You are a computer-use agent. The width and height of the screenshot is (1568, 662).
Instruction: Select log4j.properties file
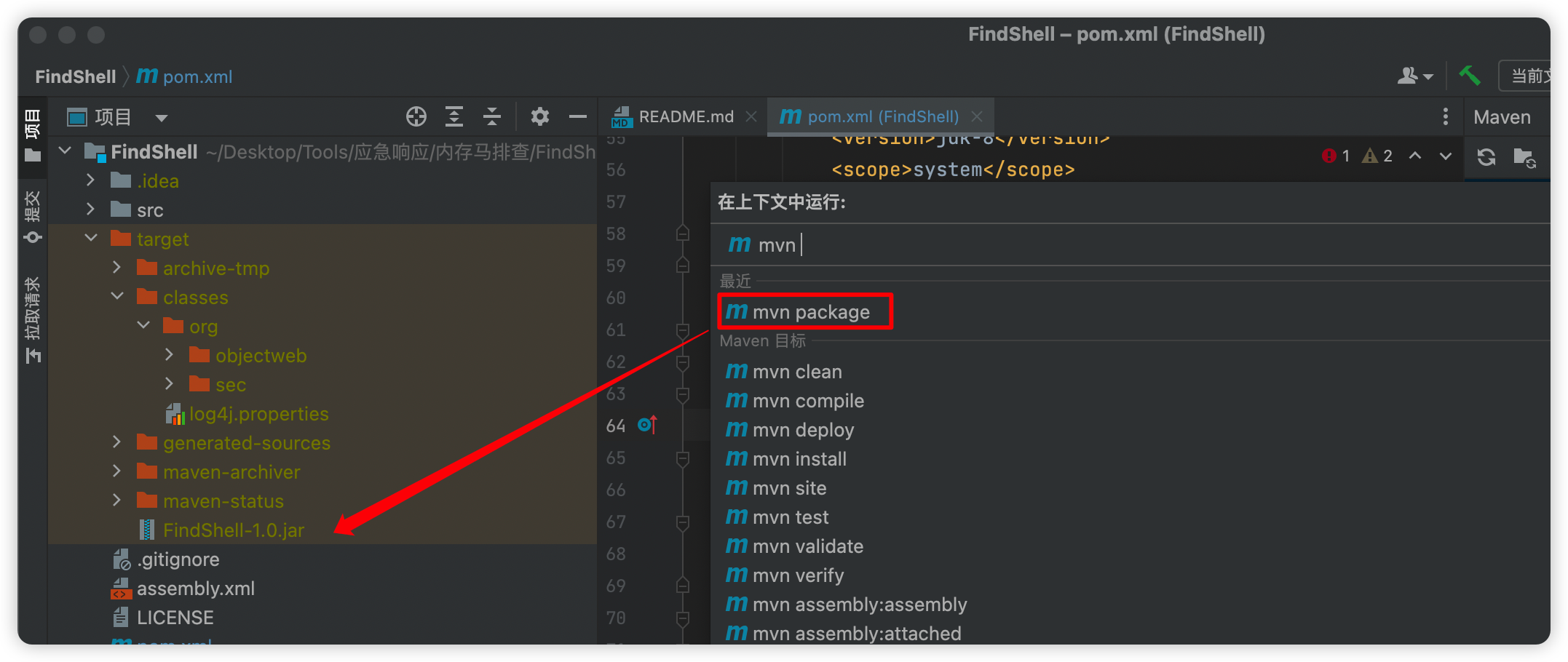tap(258, 414)
